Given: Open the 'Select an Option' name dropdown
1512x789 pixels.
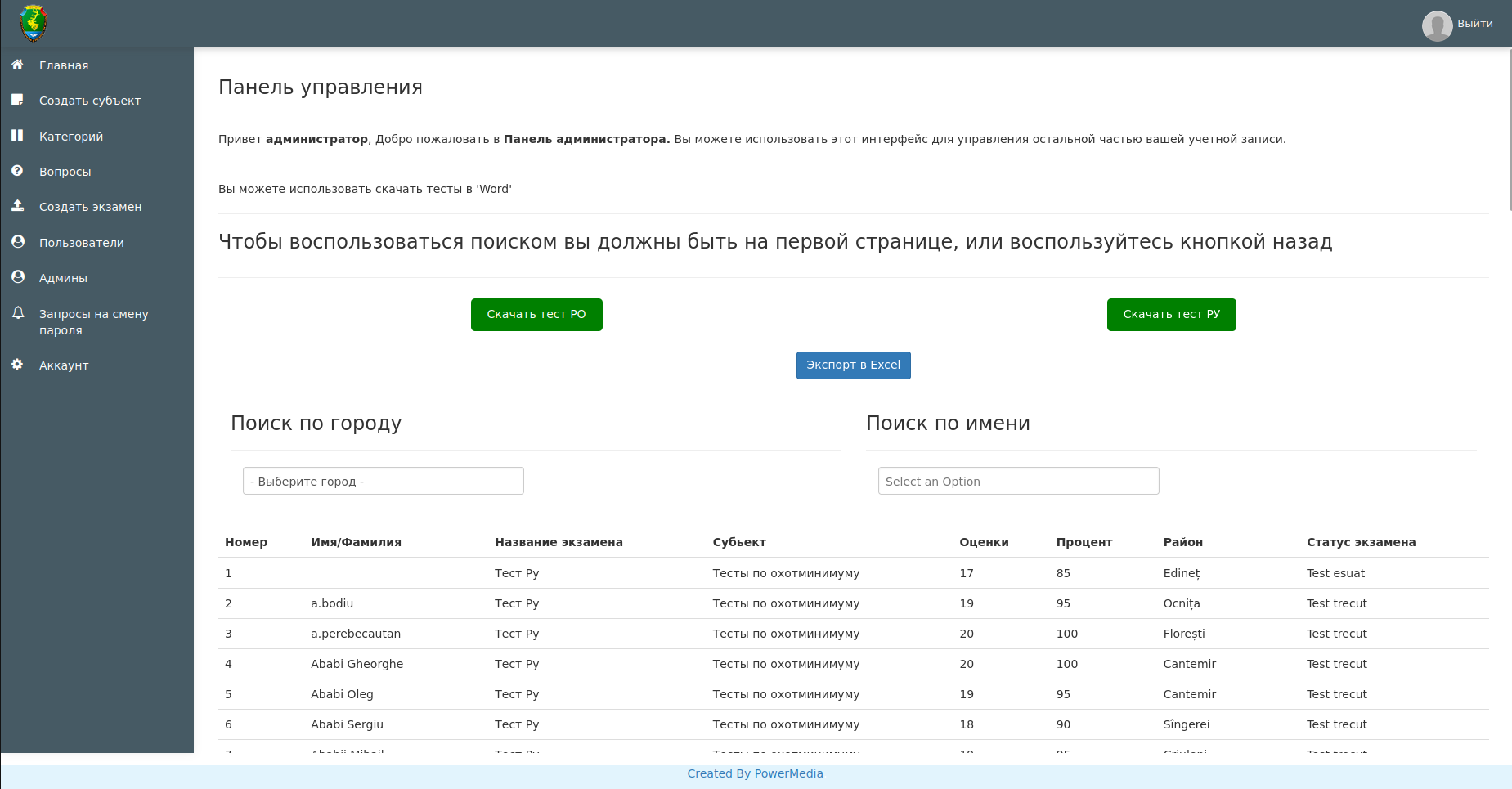Looking at the screenshot, I should point(1018,481).
